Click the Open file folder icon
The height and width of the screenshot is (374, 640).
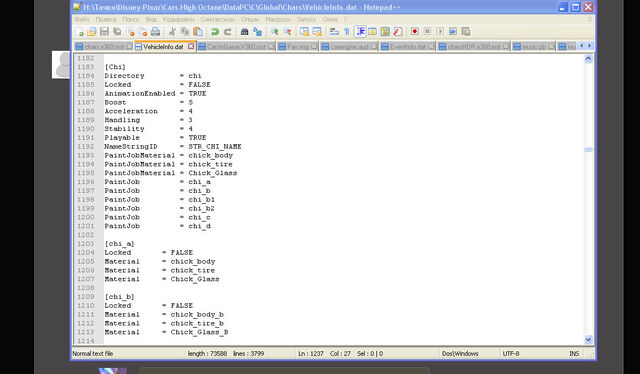(92, 31)
